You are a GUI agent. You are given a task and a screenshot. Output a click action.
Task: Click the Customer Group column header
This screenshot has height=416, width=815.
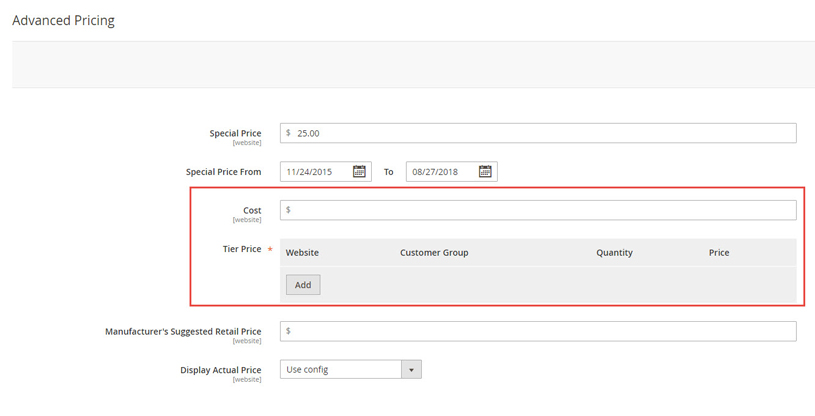click(434, 253)
